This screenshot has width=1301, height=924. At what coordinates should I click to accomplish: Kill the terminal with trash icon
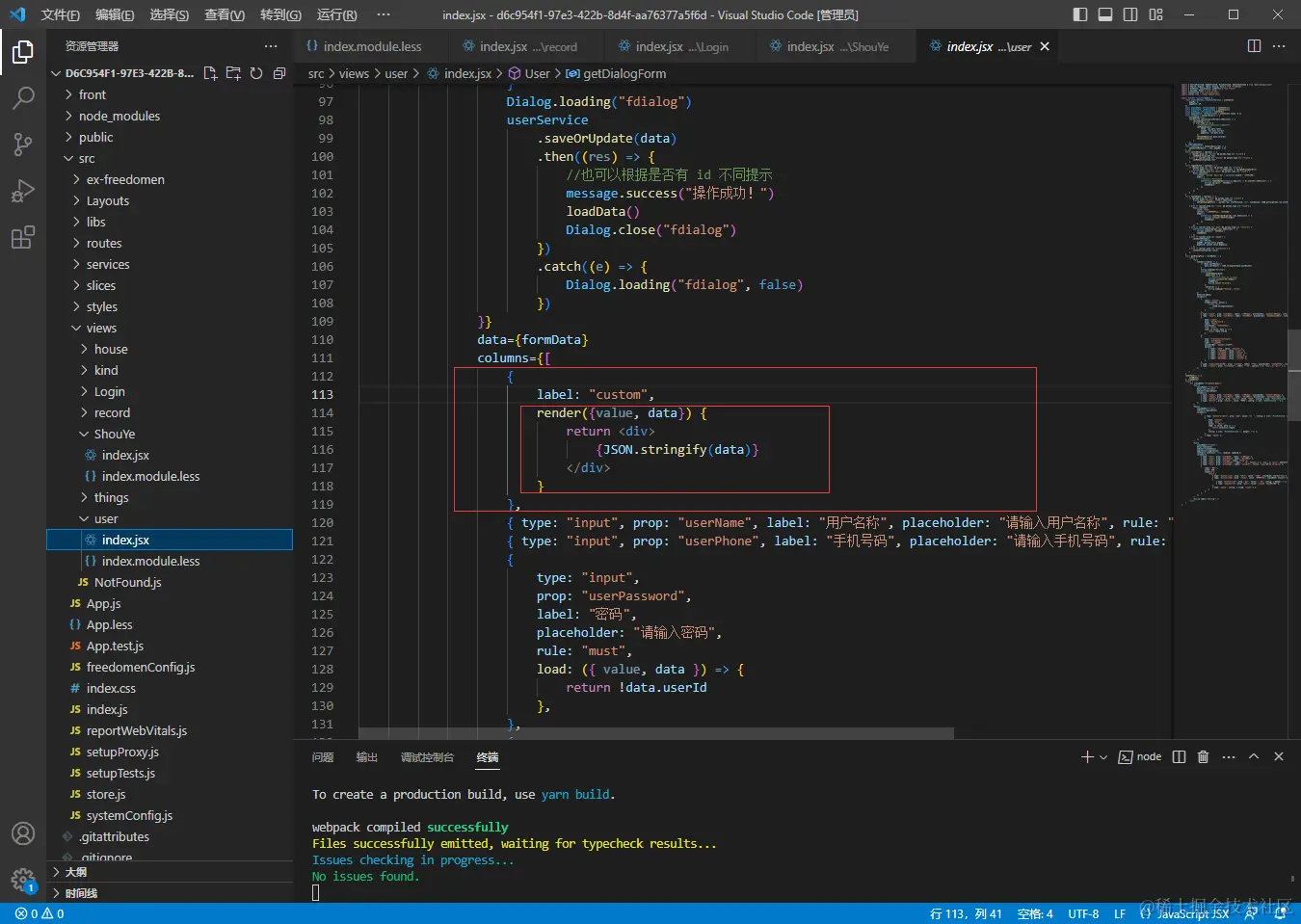point(1203,757)
